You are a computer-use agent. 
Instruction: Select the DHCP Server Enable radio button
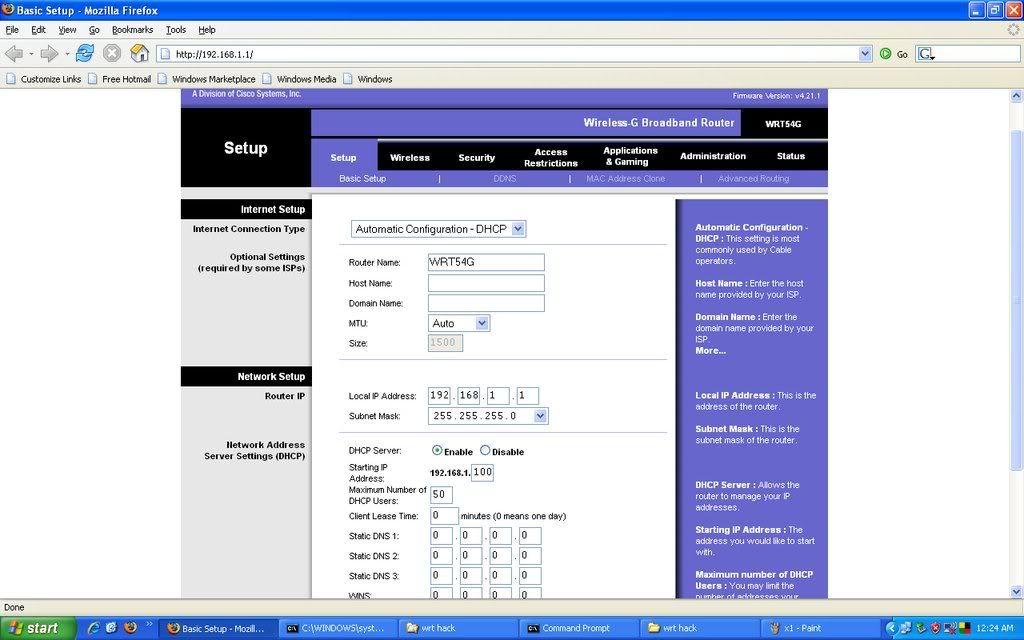(437, 450)
